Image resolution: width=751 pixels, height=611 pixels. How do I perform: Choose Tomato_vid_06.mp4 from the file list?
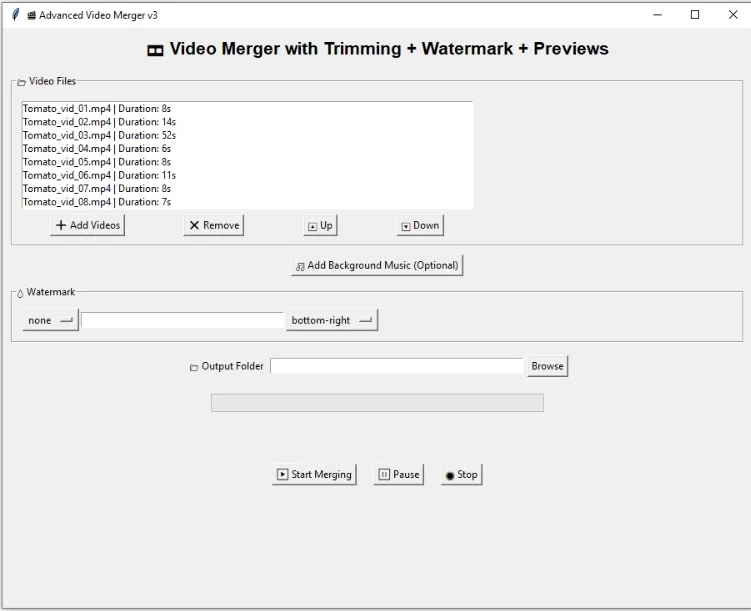point(99,175)
